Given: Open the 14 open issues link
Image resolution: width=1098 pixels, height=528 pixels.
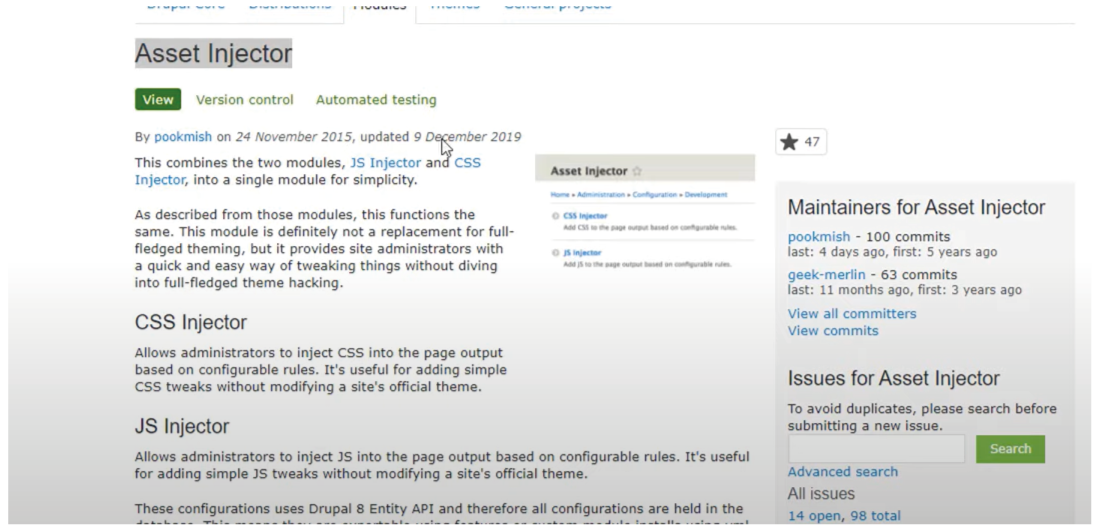Looking at the screenshot, I should tap(814, 516).
